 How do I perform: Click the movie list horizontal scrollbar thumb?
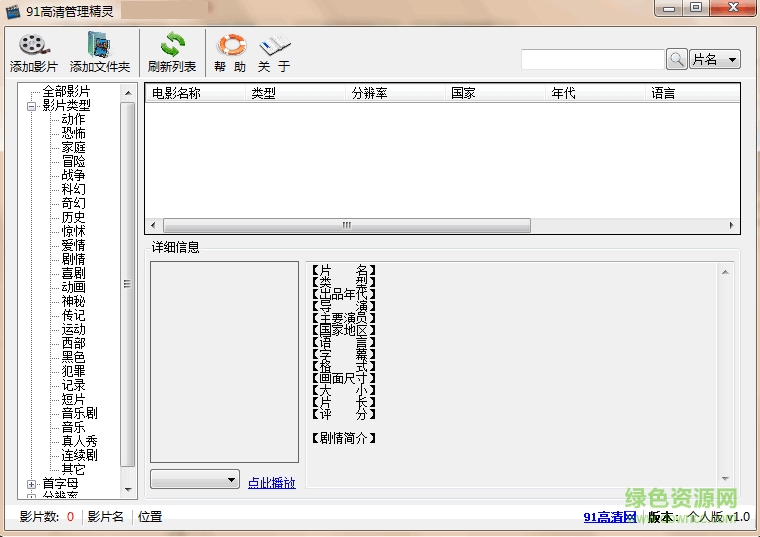[x=347, y=225]
